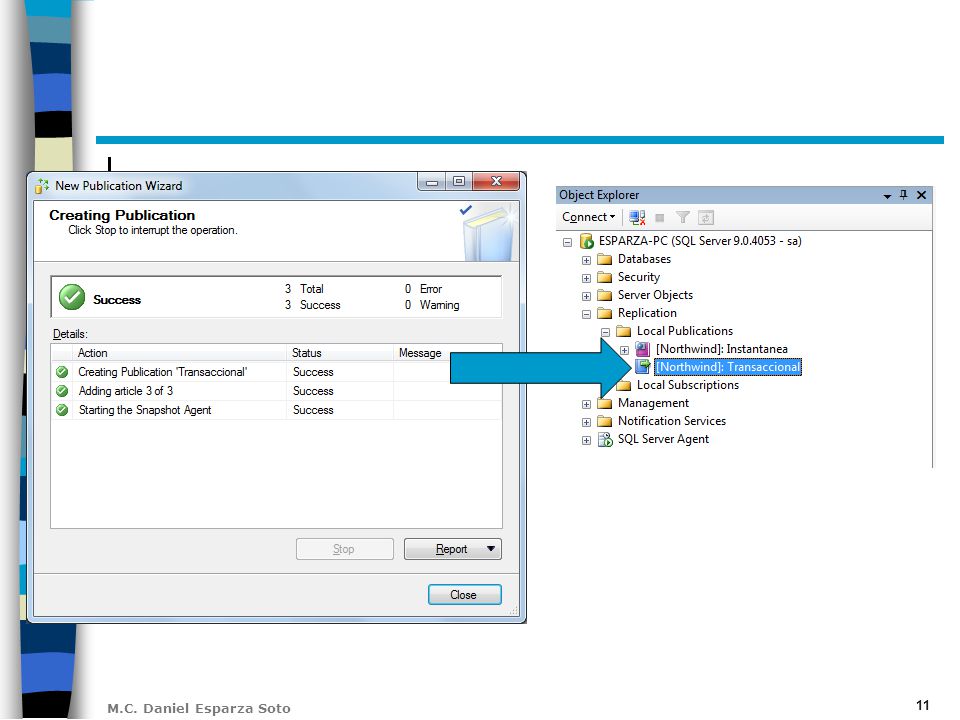Click the green check next to Adding article
Image resolution: width=960 pixels, height=720 pixels.
tap(62, 391)
